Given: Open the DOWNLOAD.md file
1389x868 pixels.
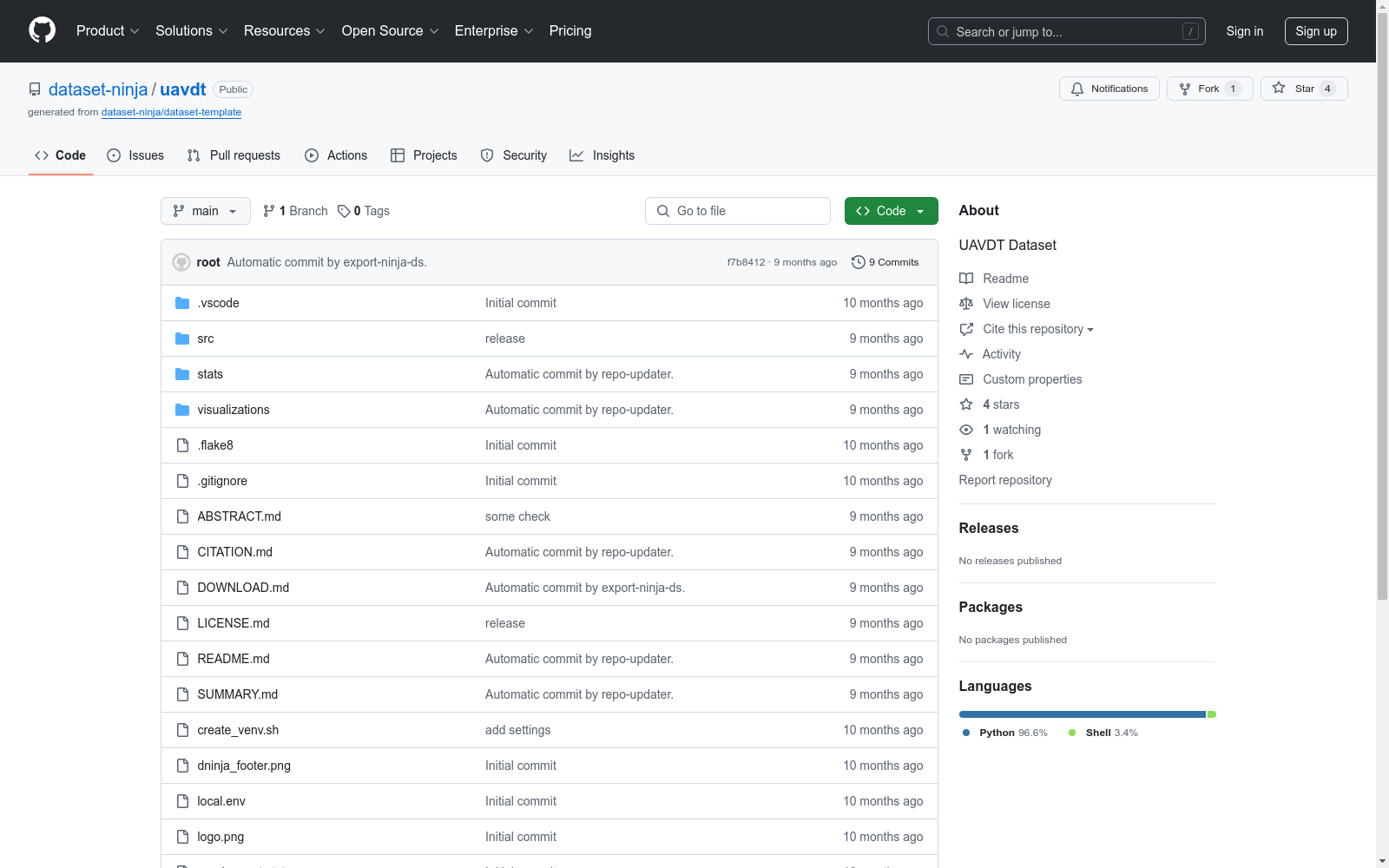Looking at the screenshot, I should (x=243, y=588).
